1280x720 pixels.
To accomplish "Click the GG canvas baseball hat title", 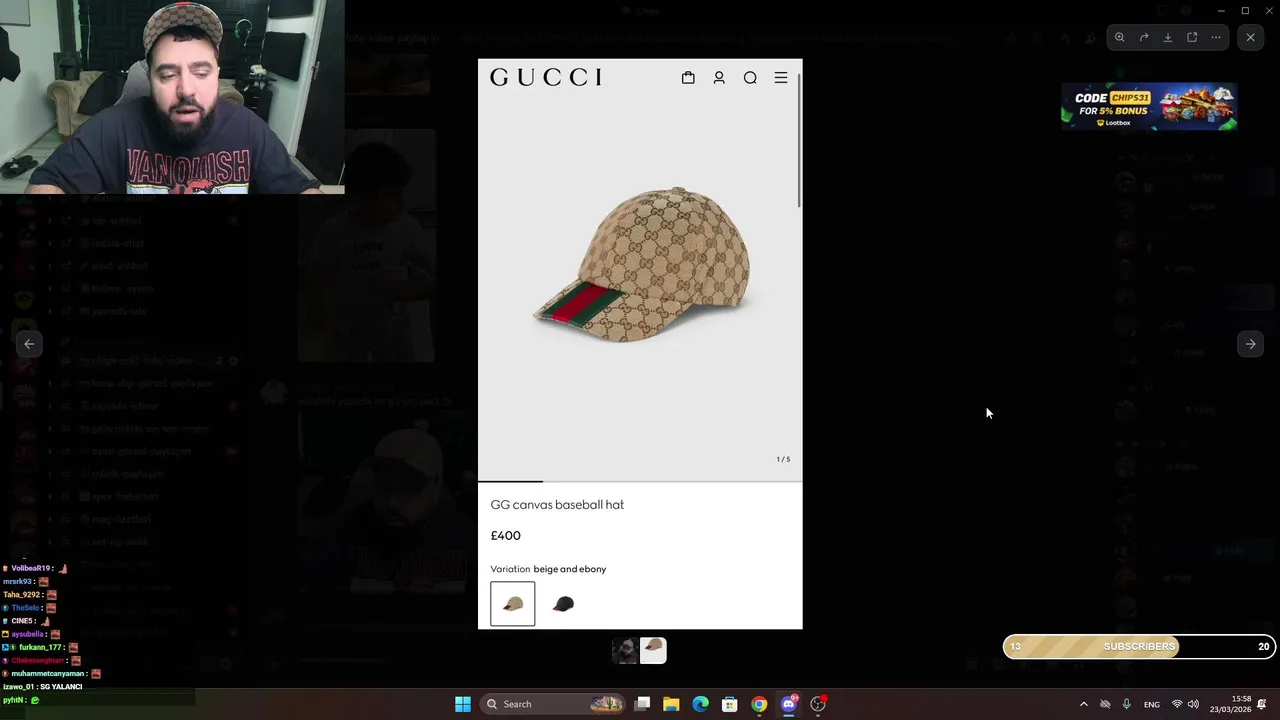I will 557,505.
